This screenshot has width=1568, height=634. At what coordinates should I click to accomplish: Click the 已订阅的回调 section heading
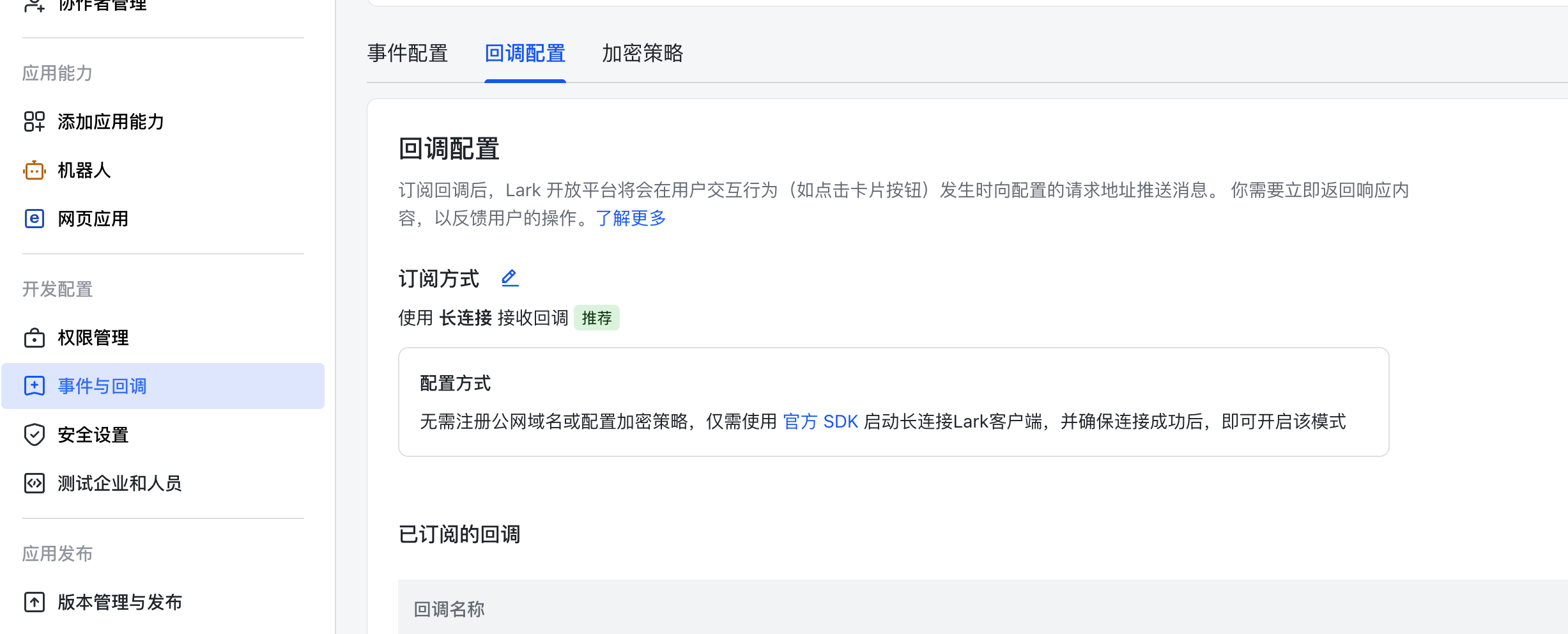pyautogui.click(x=459, y=534)
